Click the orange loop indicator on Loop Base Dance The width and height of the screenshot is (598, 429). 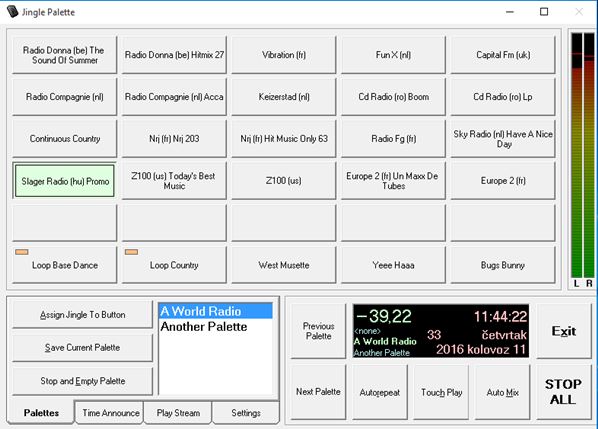click(22, 252)
